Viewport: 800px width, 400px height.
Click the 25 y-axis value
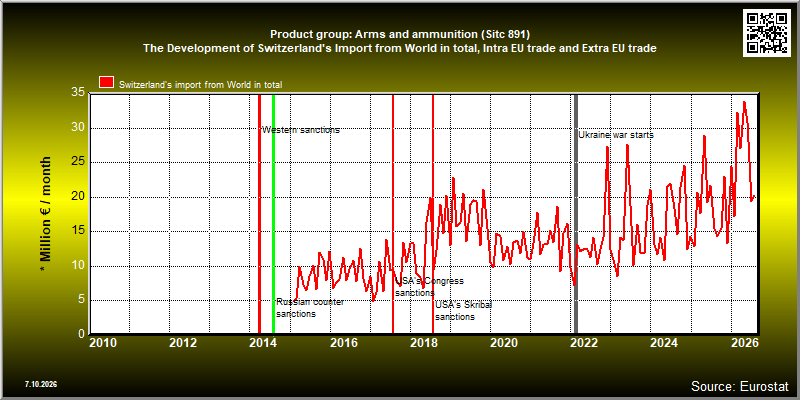(x=77, y=162)
